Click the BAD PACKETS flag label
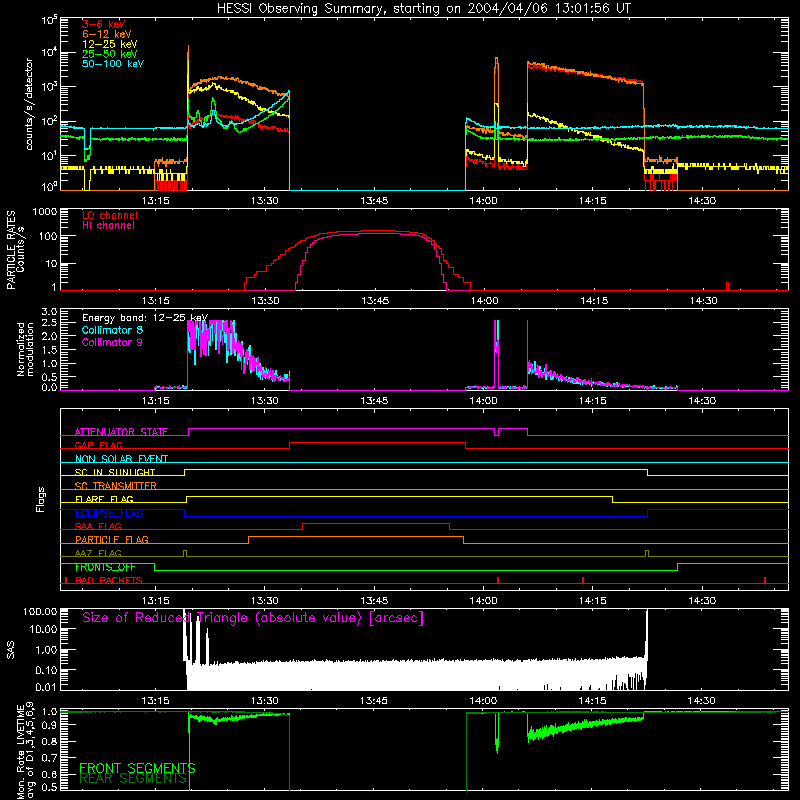 (x=109, y=580)
